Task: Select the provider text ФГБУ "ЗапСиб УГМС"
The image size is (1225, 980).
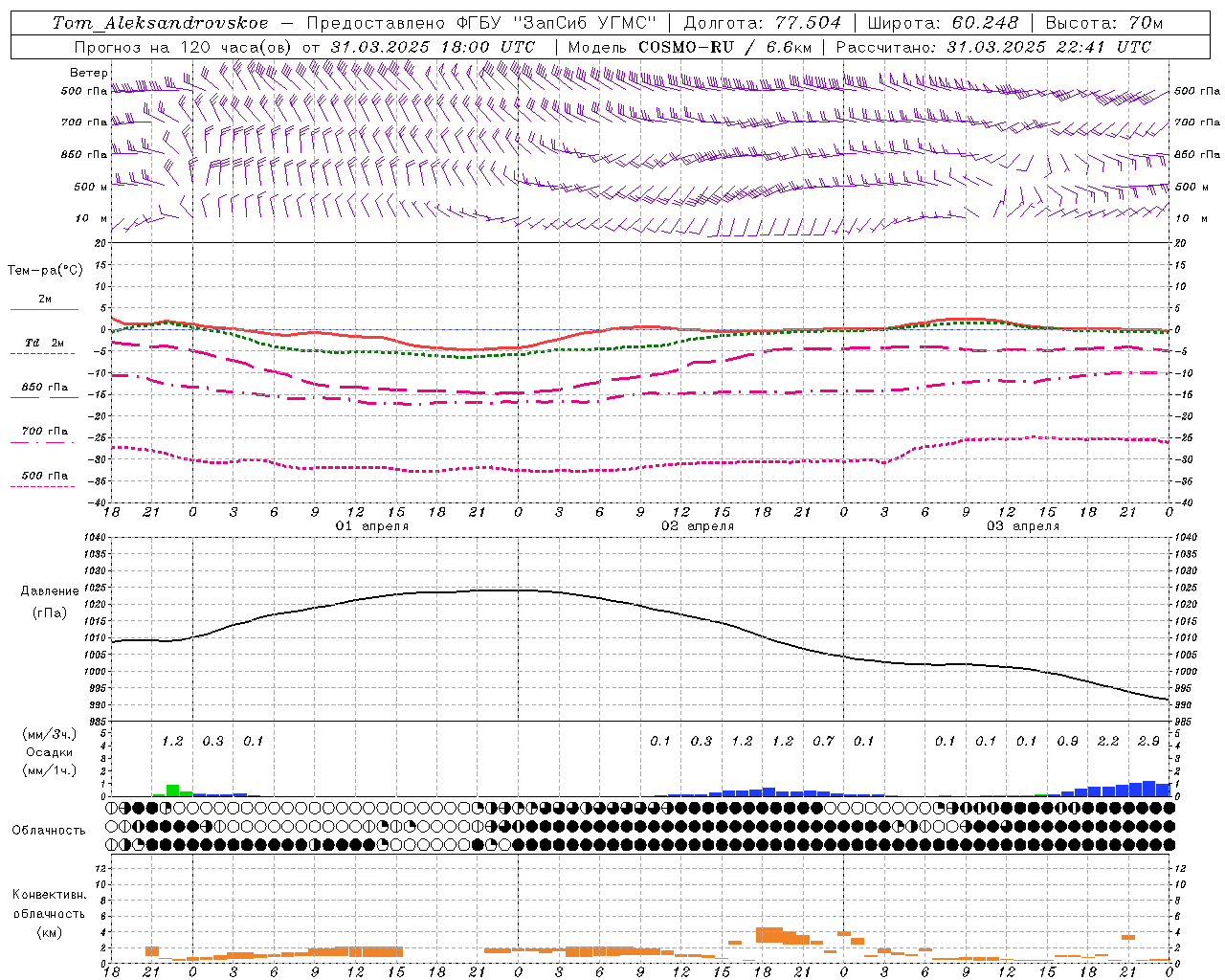Action: (555, 23)
